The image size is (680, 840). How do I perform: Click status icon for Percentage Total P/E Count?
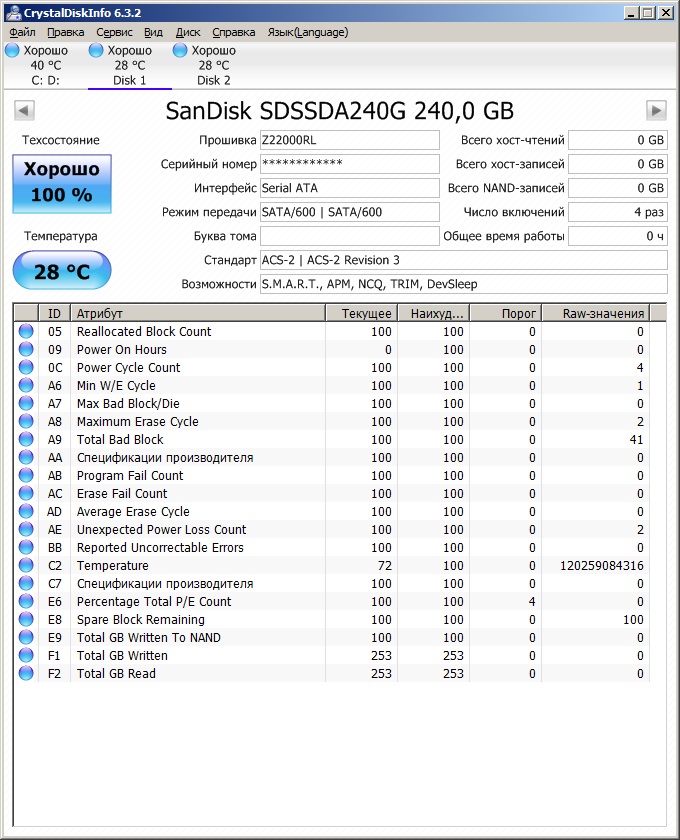26,602
